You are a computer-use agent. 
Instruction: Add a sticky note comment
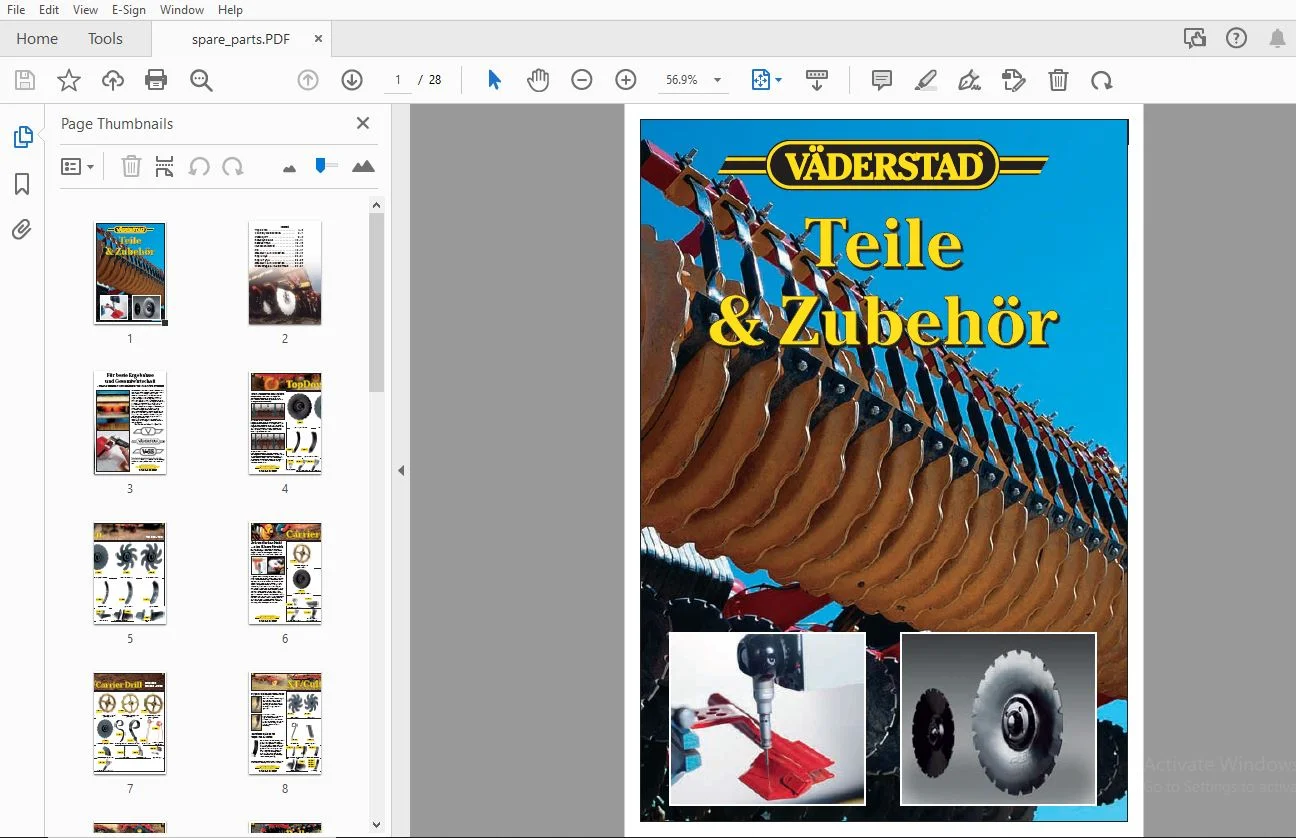(x=882, y=80)
